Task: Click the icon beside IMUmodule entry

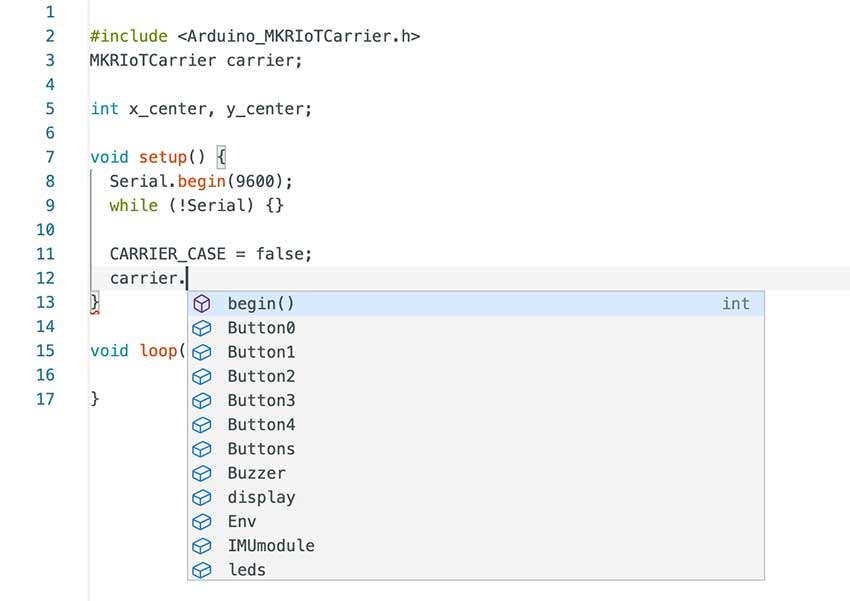Action: click(202, 546)
